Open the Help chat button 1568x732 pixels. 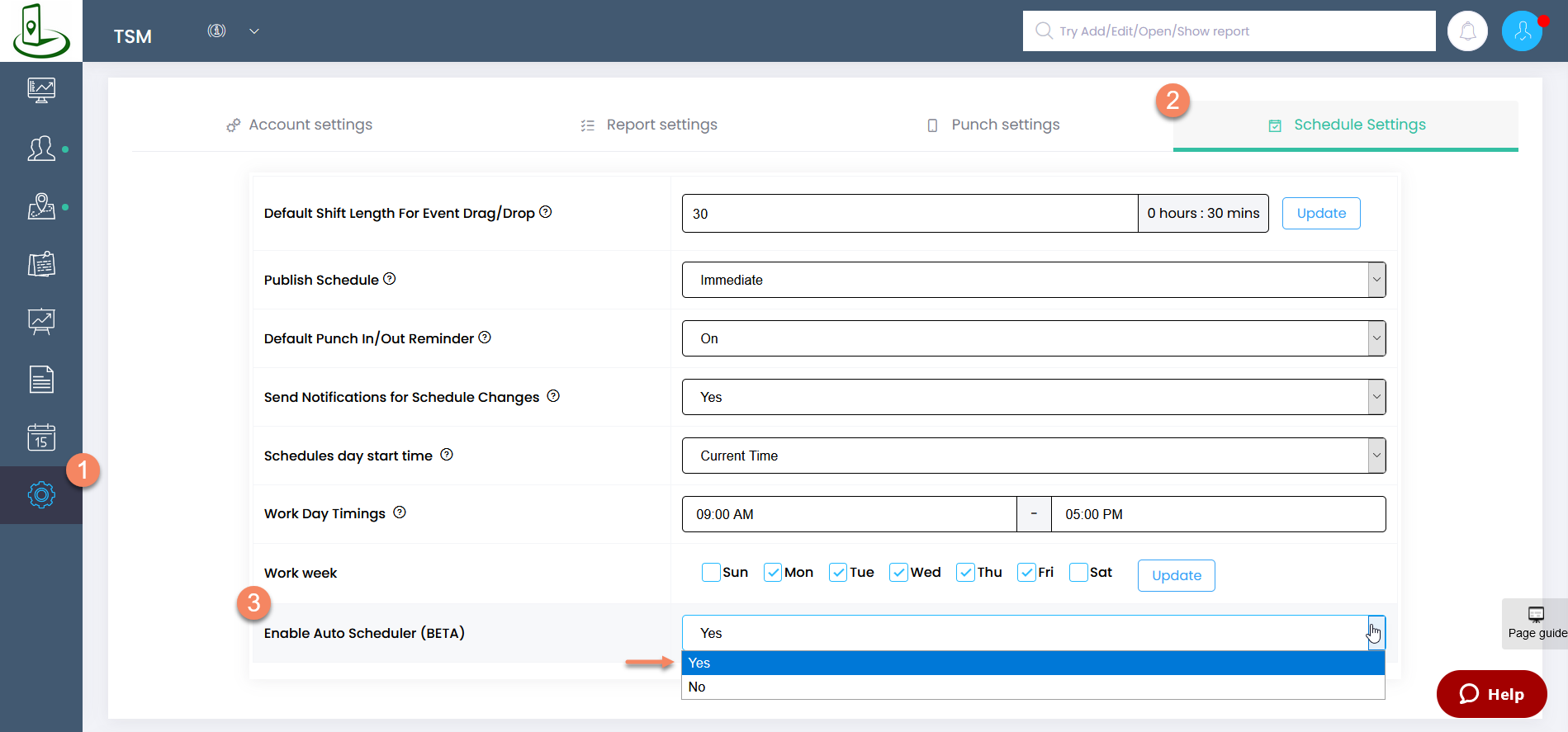click(x=1491, y=694)
